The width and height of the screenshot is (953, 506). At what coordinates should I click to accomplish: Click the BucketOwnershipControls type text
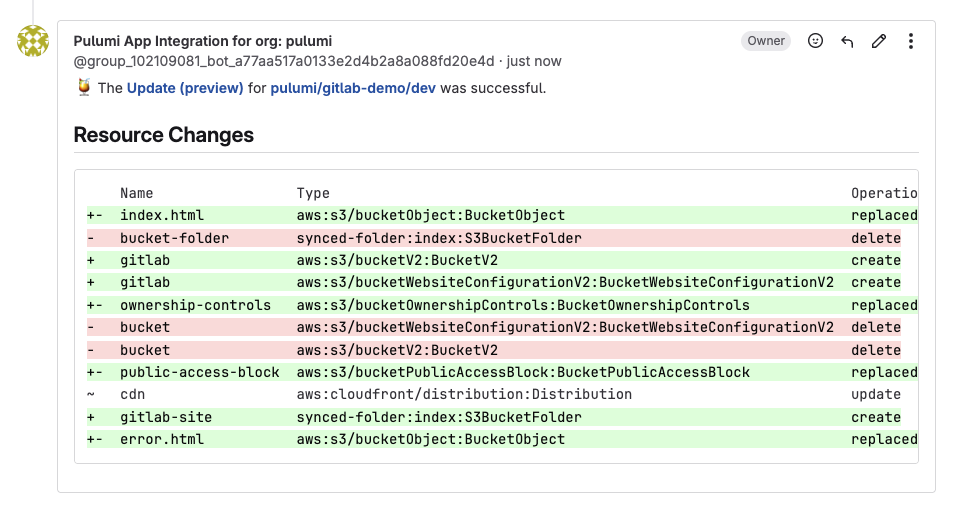point(523,305)
